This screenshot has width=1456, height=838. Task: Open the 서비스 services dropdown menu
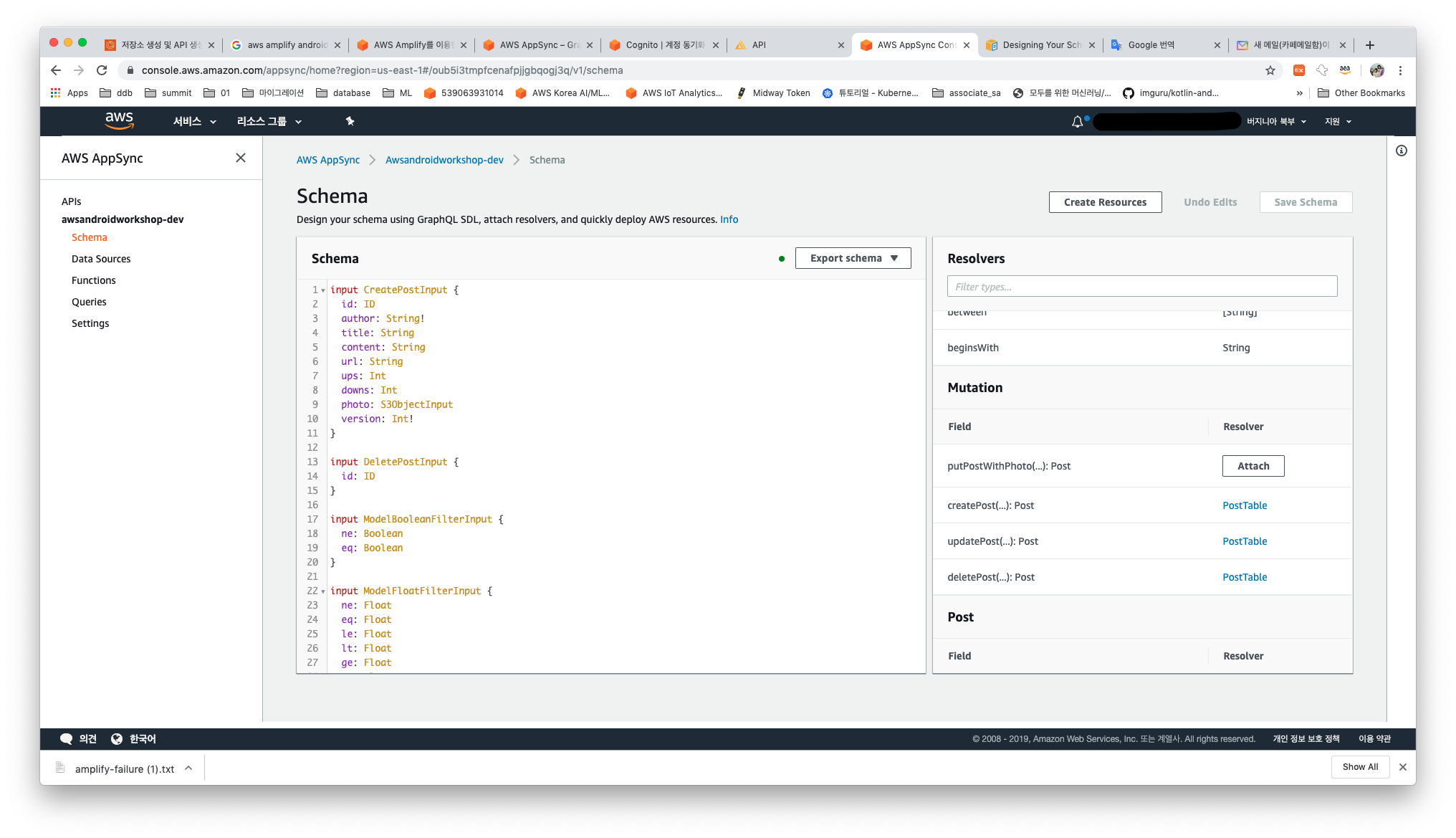click(x=194, y=122)
